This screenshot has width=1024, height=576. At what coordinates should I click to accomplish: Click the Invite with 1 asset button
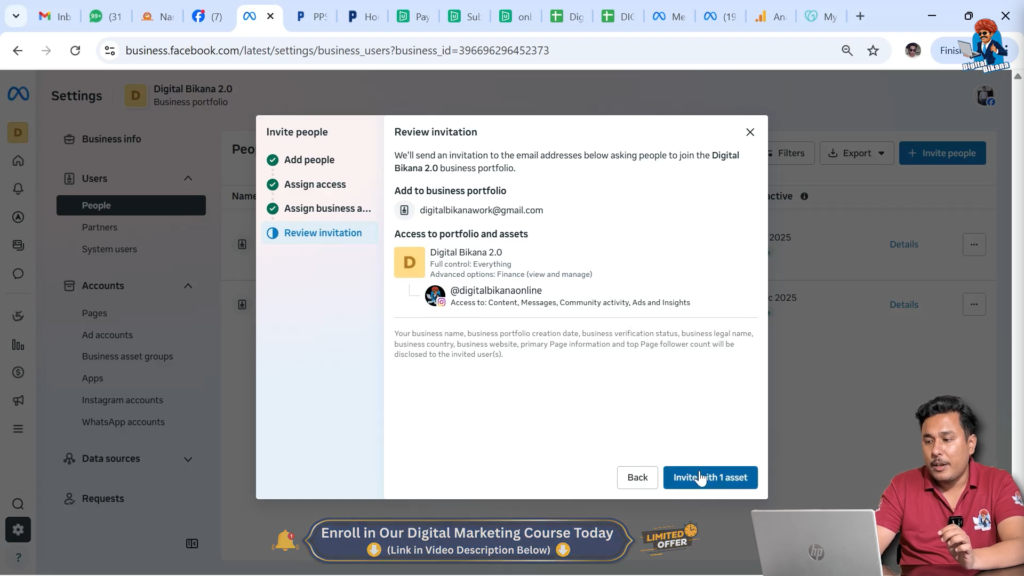(x=710, y=477)
